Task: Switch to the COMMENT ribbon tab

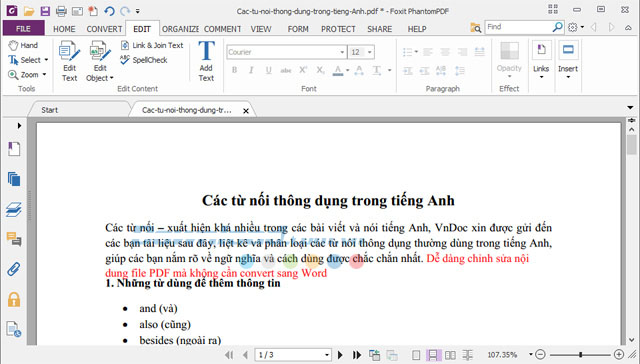Action: pyautogui.click(x=222, y=29)
